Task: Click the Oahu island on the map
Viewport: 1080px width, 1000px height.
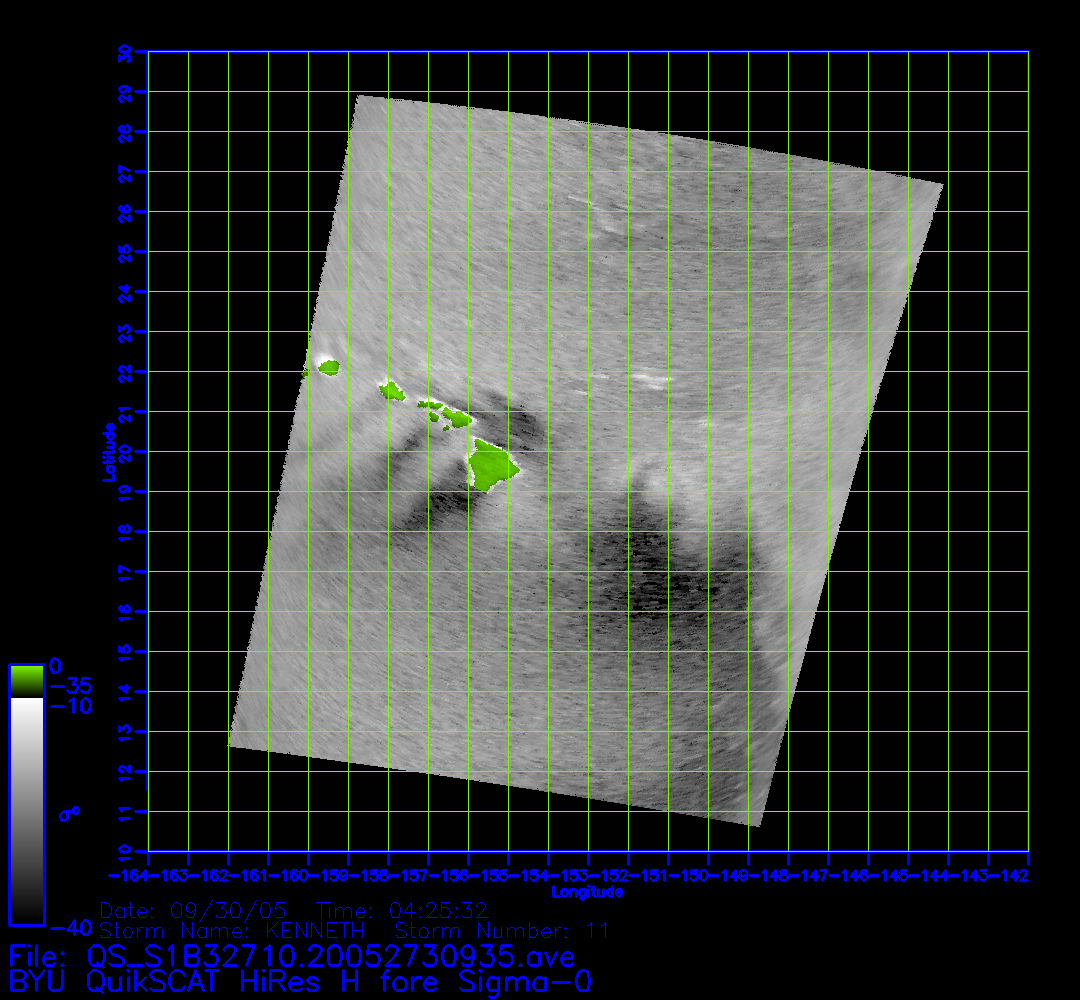Action: (391, 390)
